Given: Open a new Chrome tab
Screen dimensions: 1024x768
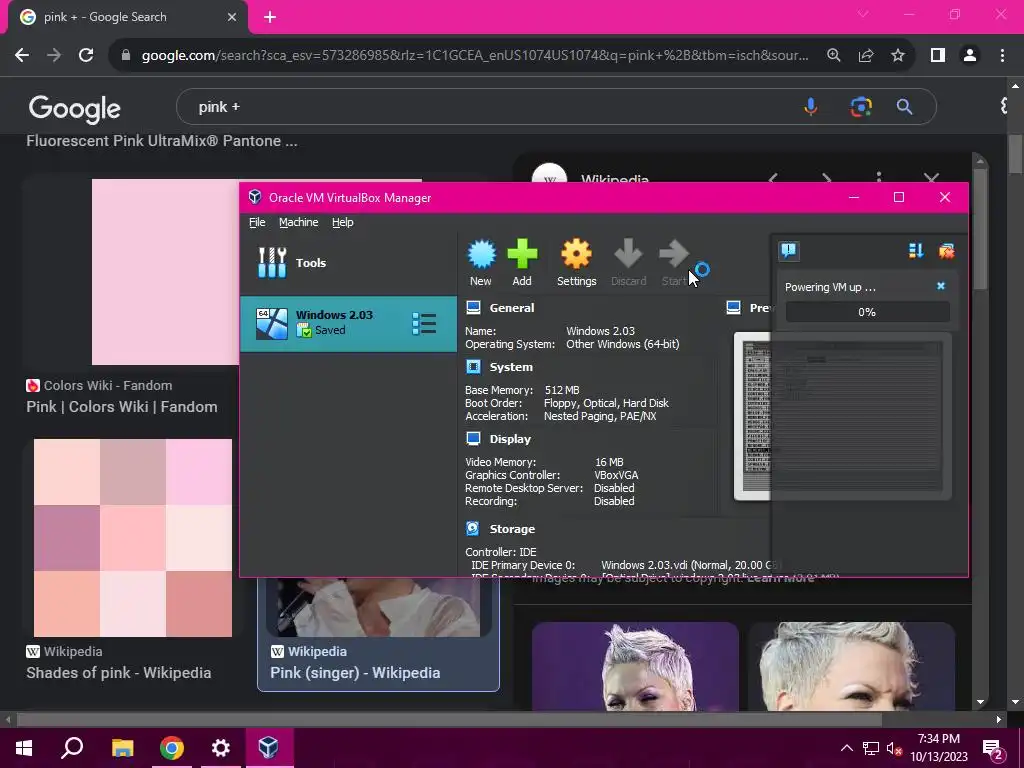Looking at the screenshot, I should coord(270,17).
